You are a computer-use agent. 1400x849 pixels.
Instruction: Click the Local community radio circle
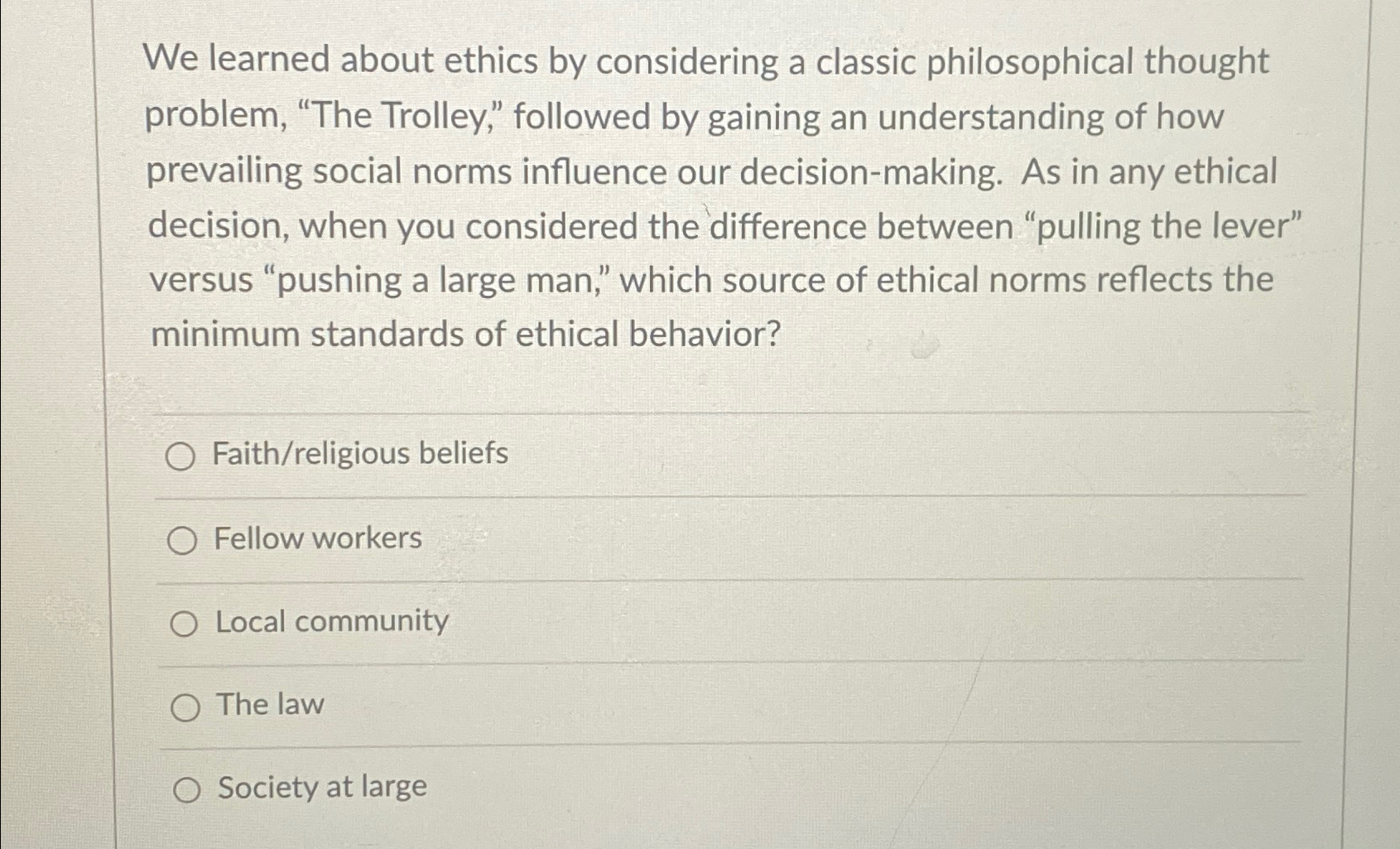(x=184, y=622)
